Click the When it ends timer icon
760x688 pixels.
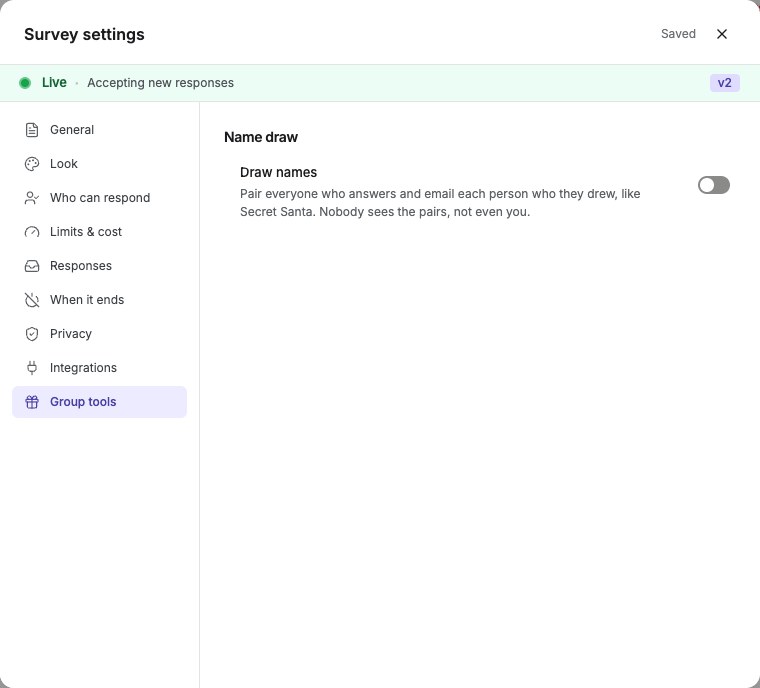click(x=32, y=300)
